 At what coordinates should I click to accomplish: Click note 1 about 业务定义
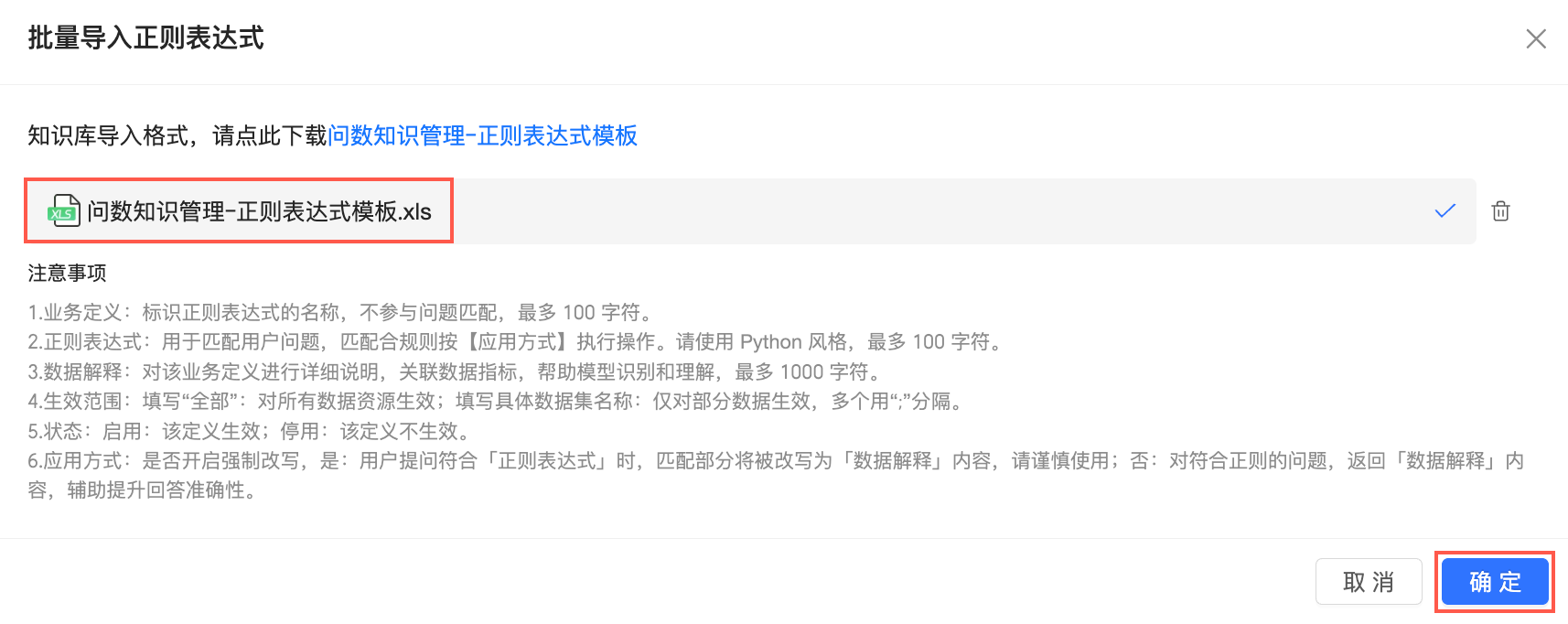[x=338, y=313]
